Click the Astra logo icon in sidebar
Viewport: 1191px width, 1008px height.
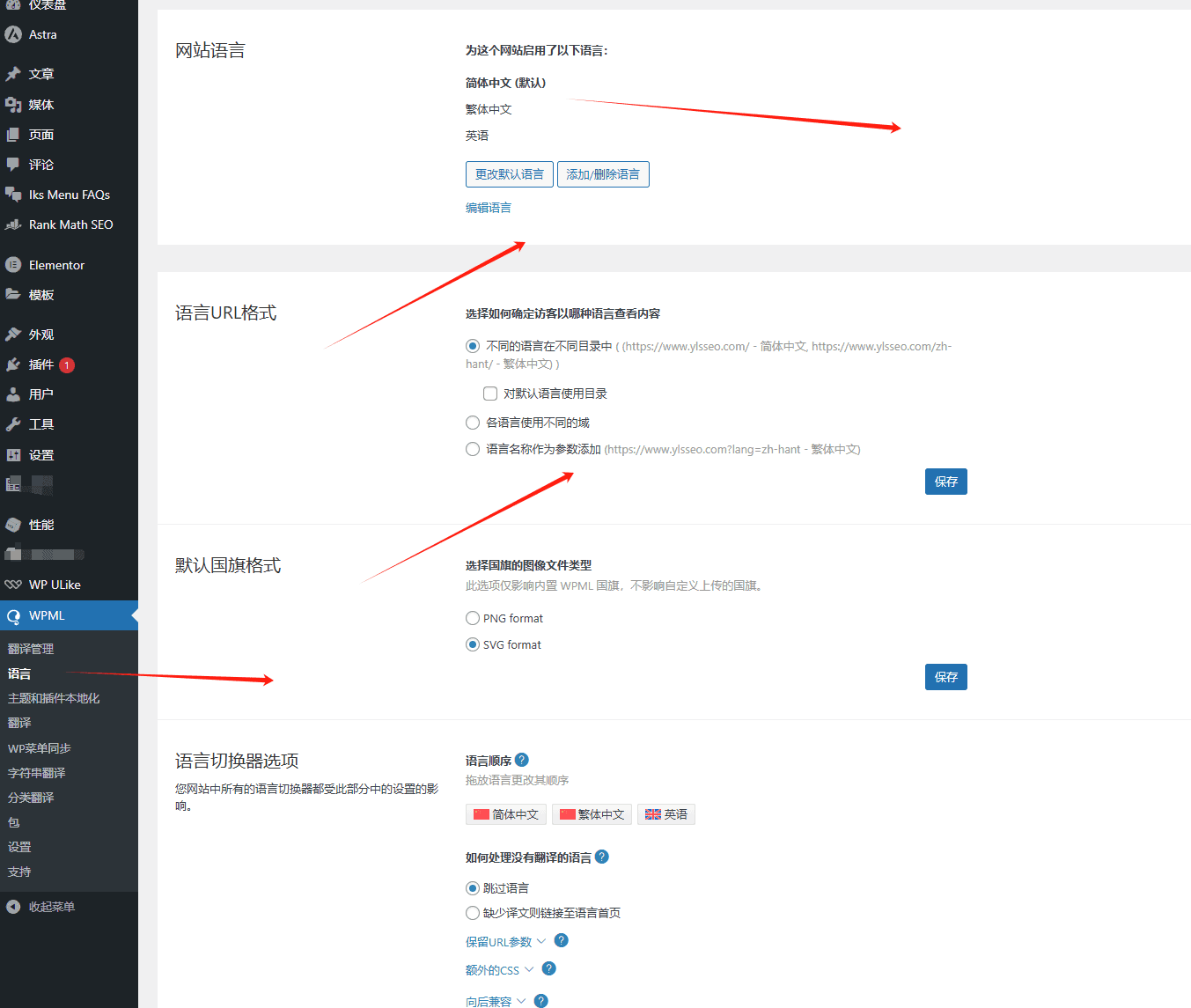coord(13,34)
